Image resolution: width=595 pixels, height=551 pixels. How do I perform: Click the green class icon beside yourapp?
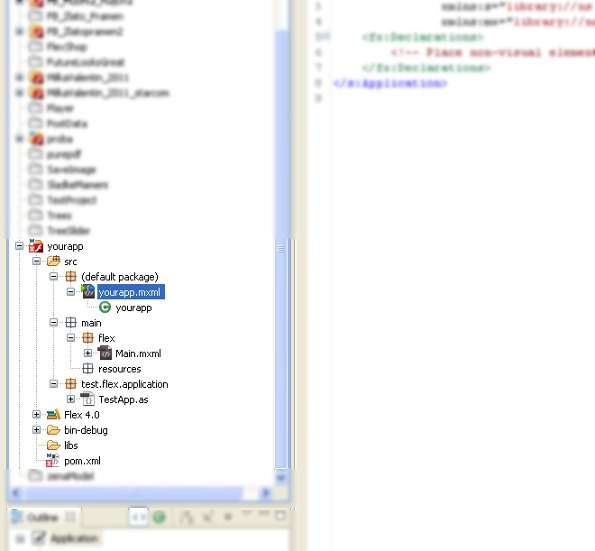pos(105,307)
